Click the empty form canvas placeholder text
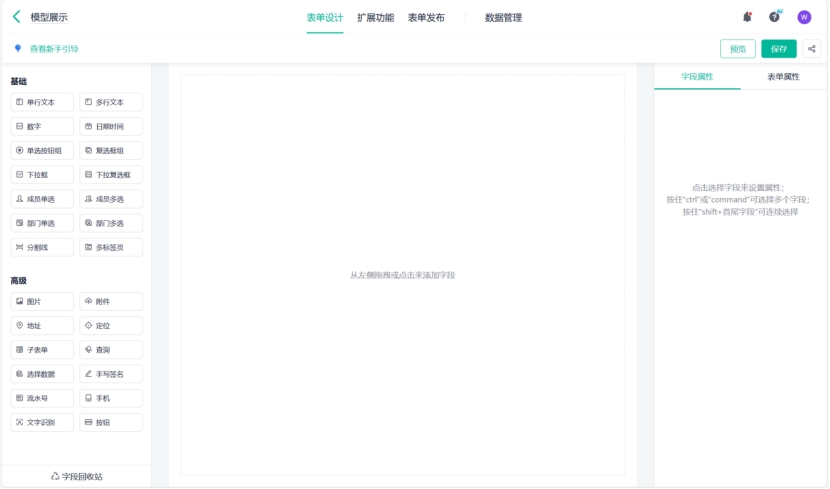Viewport: 830px width, 489px height. (x=402, y=275)
